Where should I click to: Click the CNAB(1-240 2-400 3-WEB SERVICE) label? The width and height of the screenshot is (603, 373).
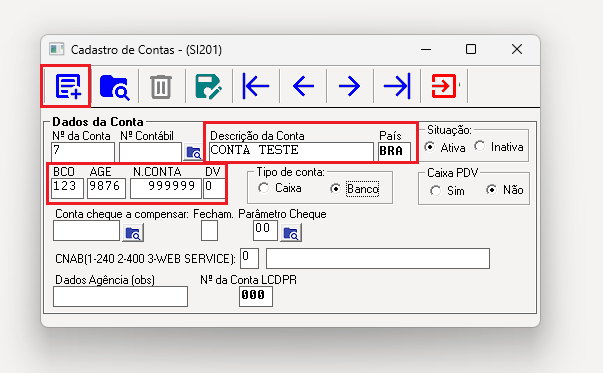point(145,259)
